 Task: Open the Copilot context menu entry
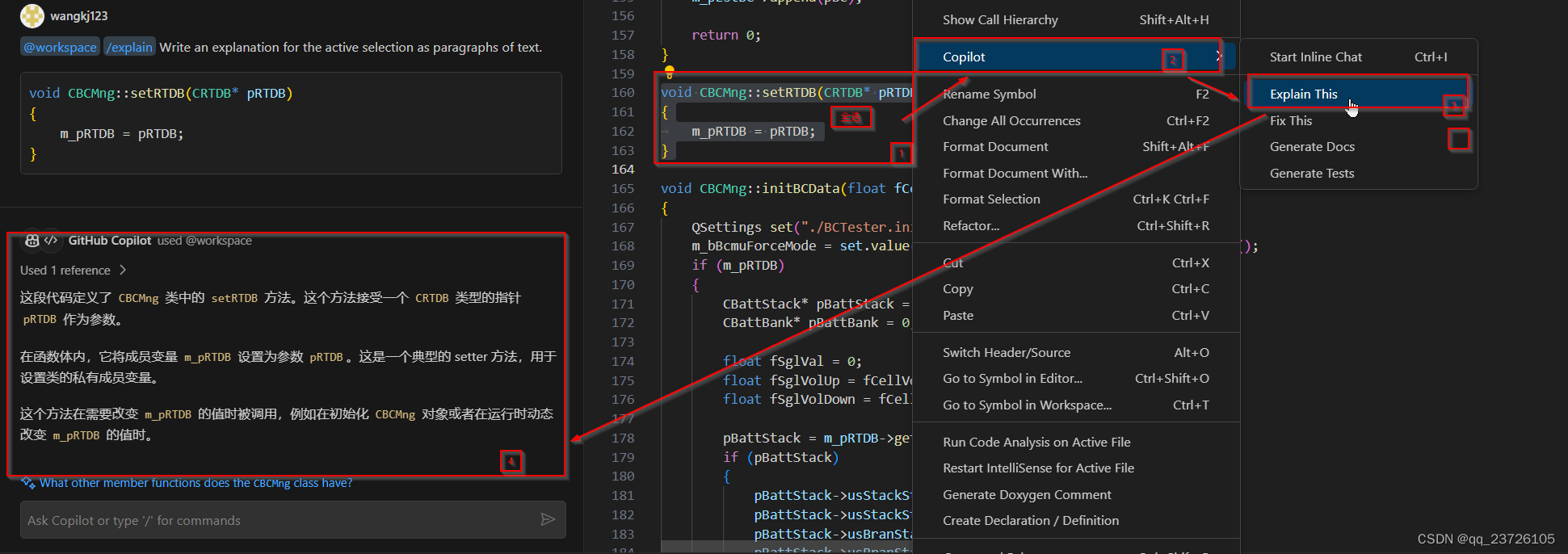click(x=1076, y=57)
